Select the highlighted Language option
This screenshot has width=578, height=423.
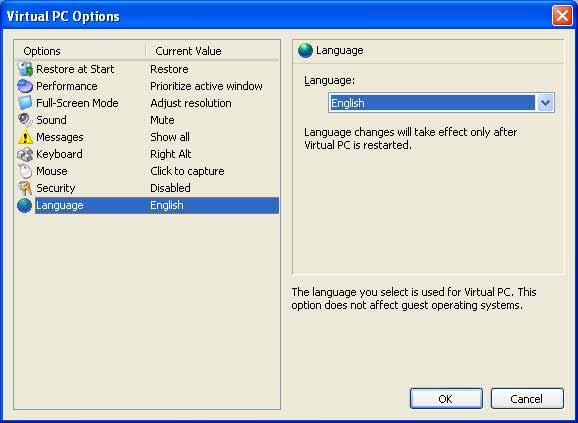tap(147, 205)
